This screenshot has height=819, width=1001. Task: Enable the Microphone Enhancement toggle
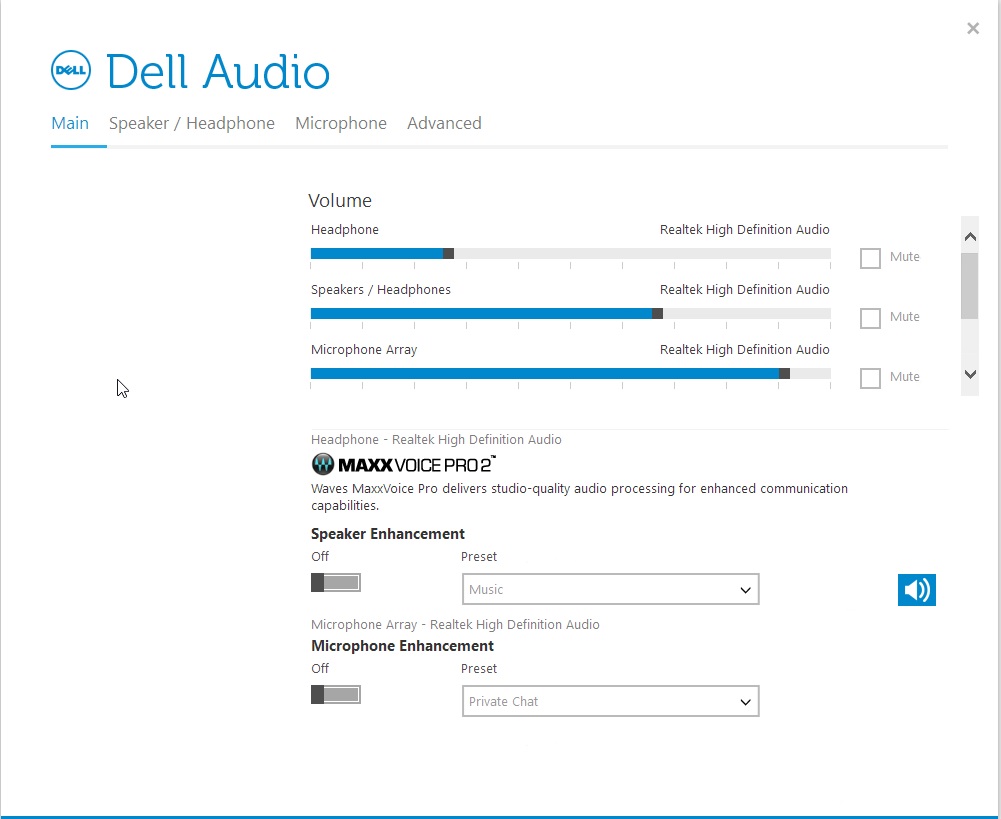[x=335, y=694]
